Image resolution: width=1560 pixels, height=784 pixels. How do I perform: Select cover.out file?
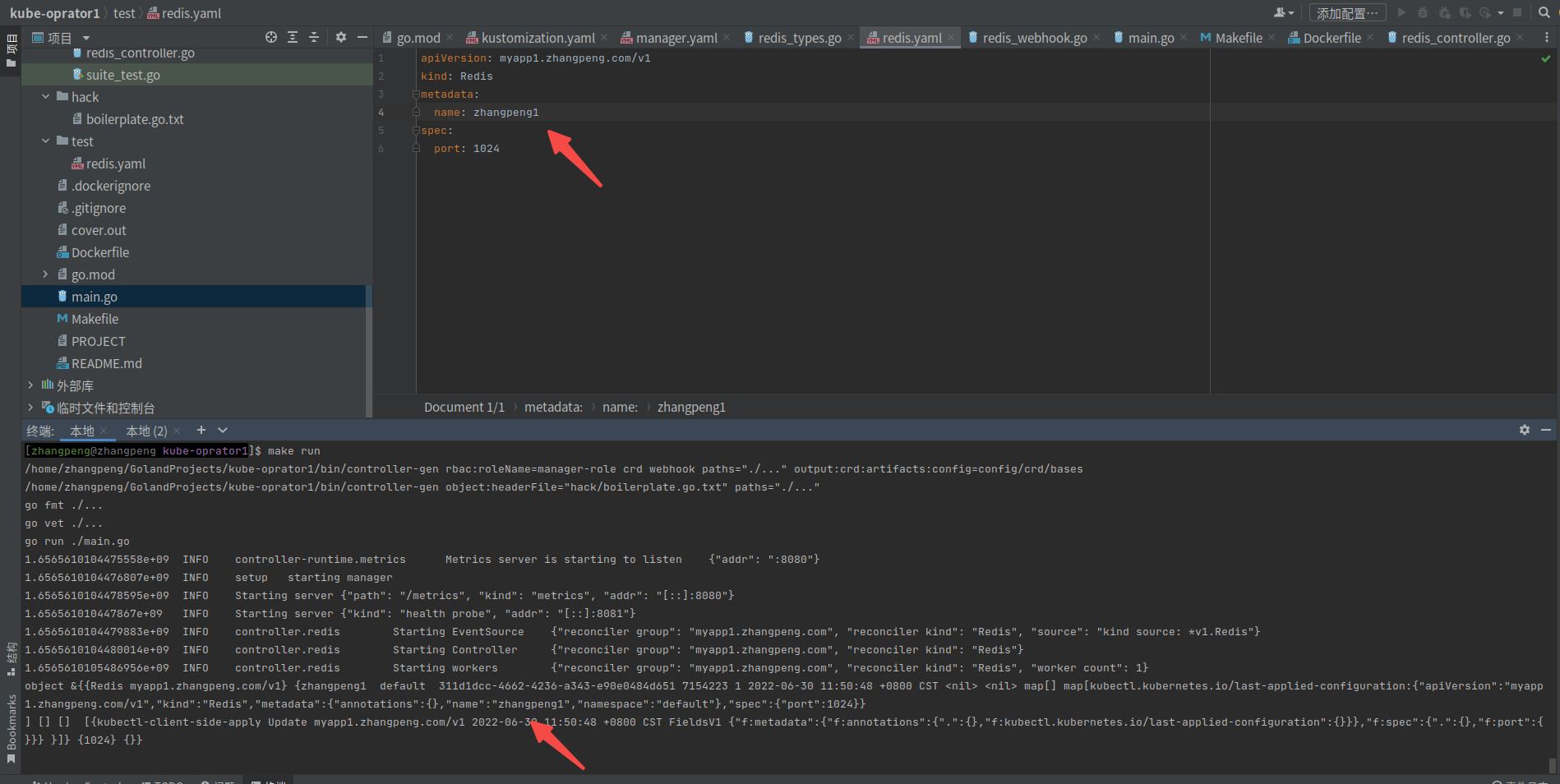pyautogui.click(x=98, y=230)
